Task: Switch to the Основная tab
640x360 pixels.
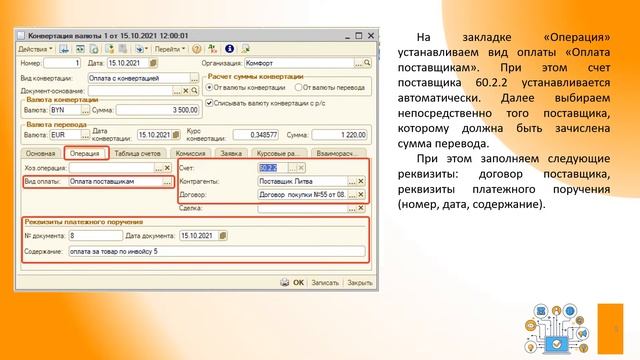Action: click(x=40, y=153)
